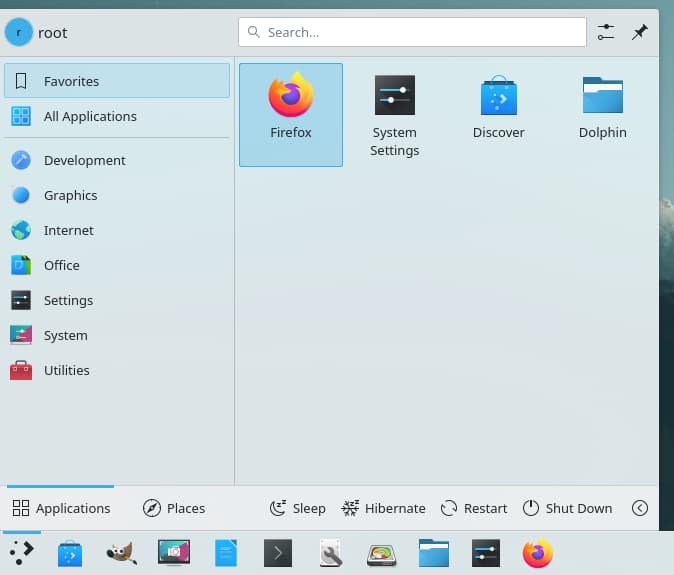Open Dolphin file manager in Favorites
The image size is (674, 575).
(x=602, y=115)
